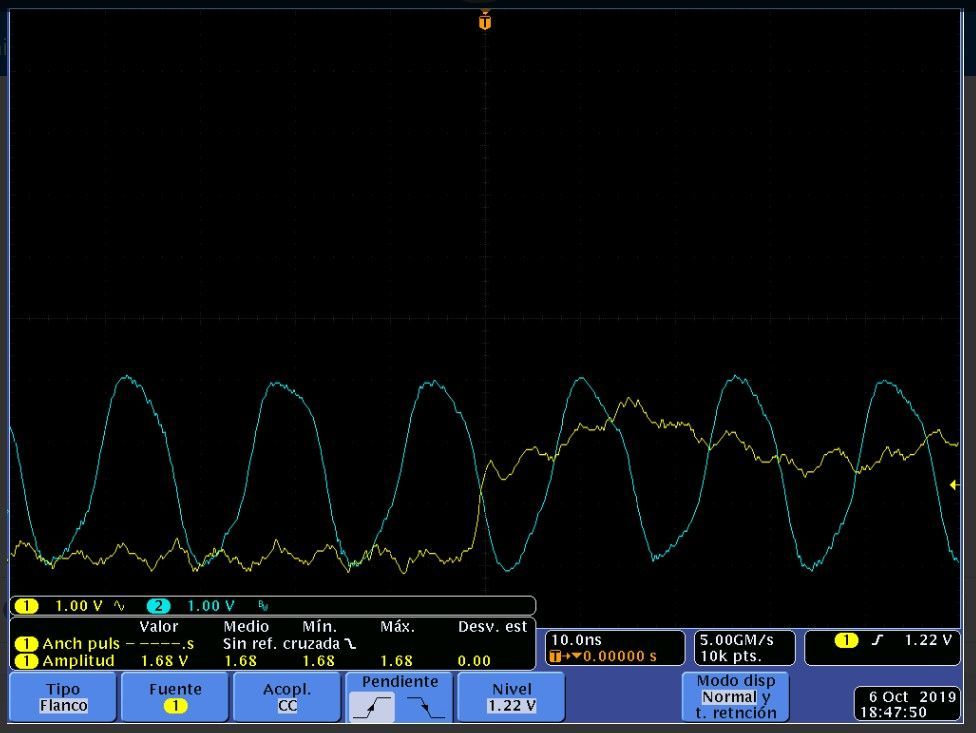Screen dimensions: 976x733
Task: Click the yellow trigger level arrow on right edge
Action: tap(953, 485)
